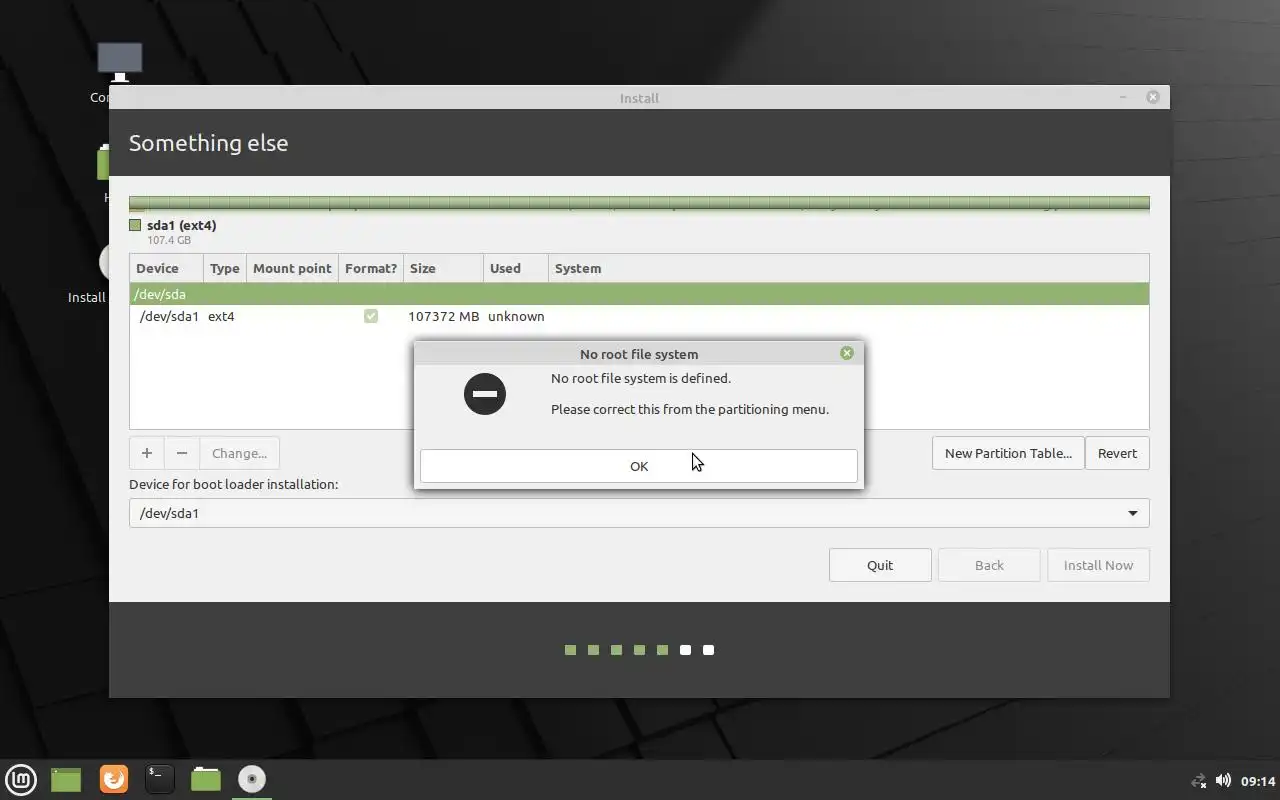This screenshot has height=800, width=1280.
Task: Expand the boot loader device dropdown
Action: pos(1133,513)
